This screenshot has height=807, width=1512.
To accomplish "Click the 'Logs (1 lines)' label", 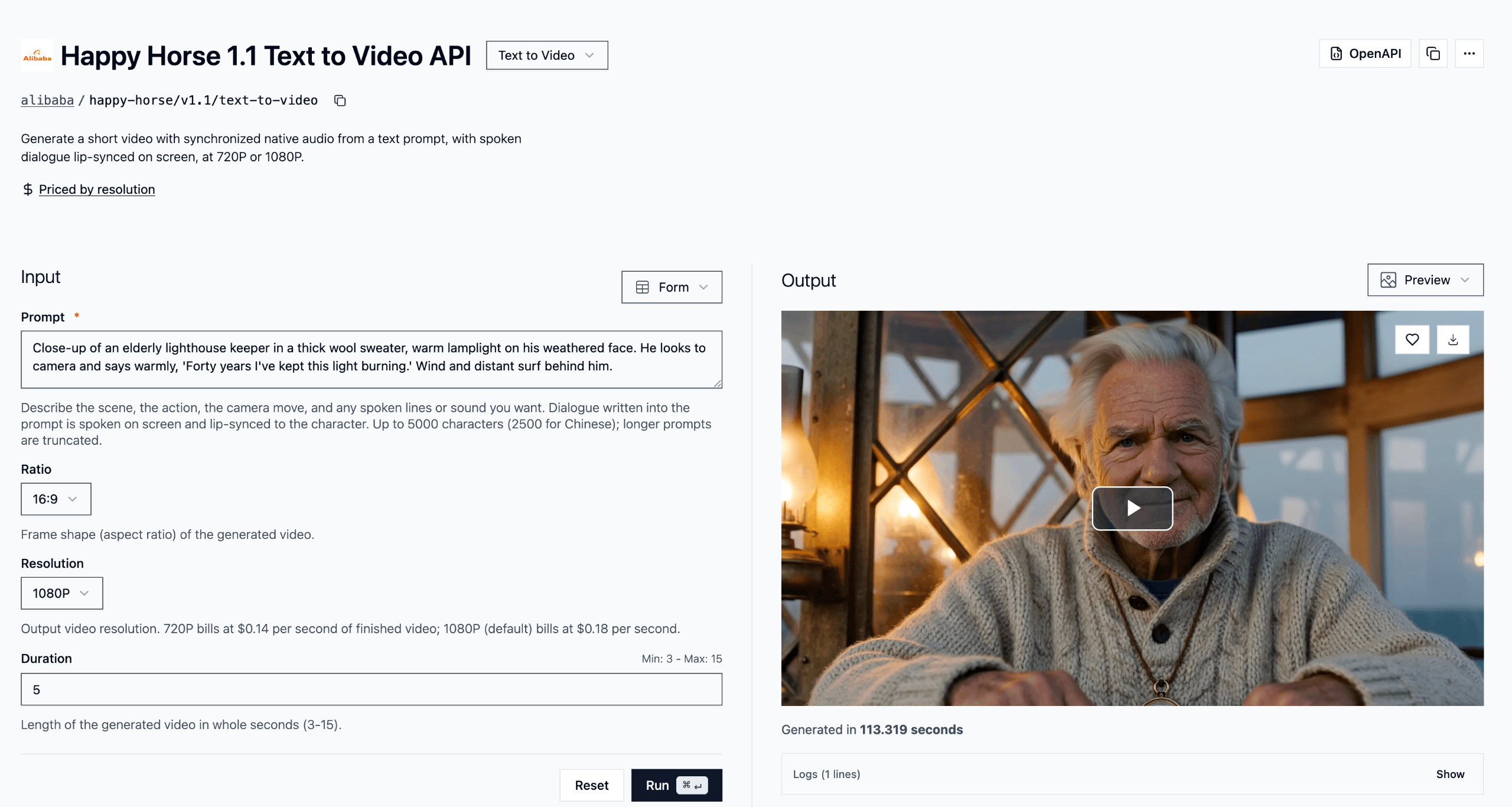I will (826, 774).
